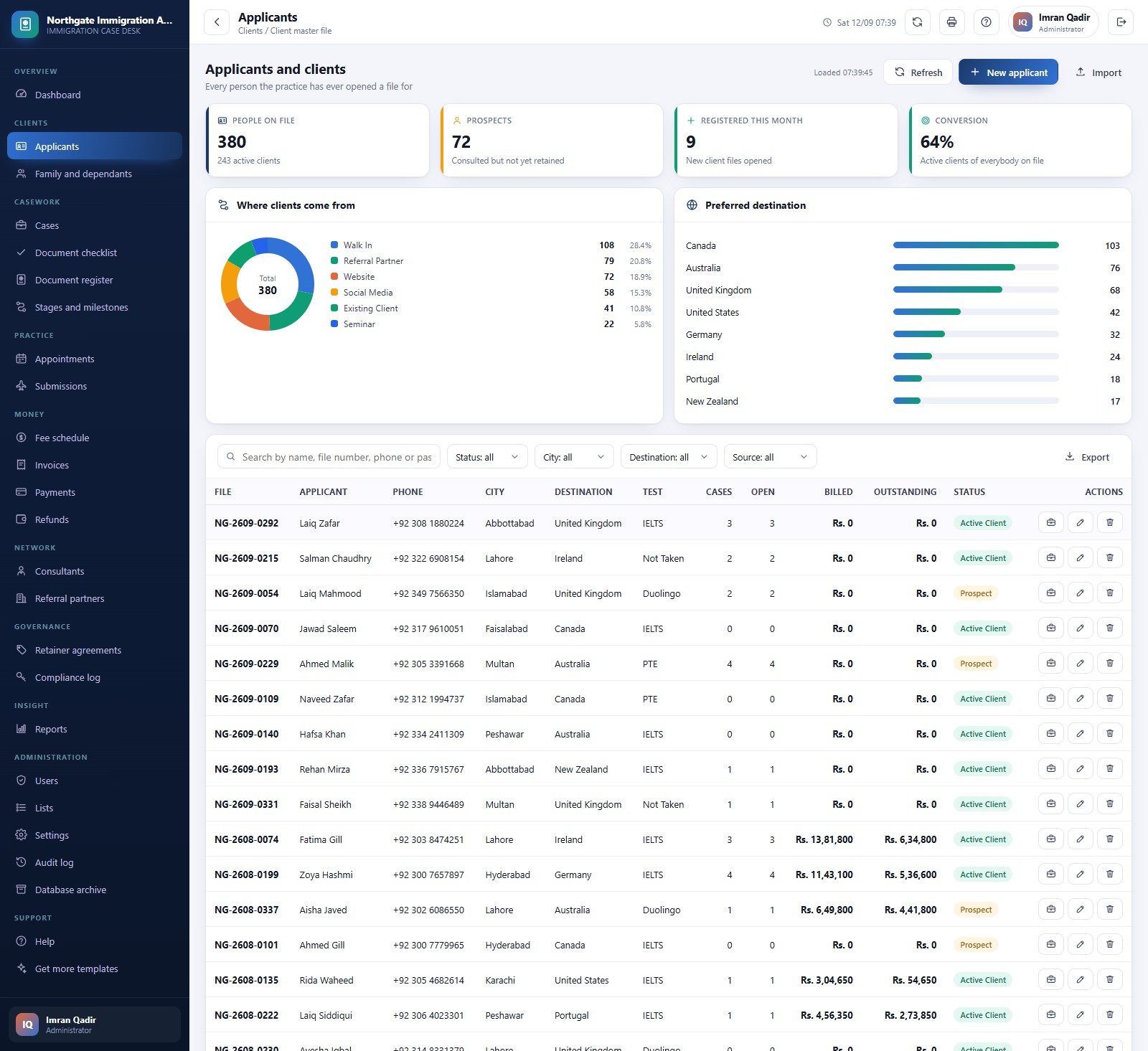Screen dimensions: 1148x1051
Task: Open Document checklist in the sidebar
Action: (x=95, y=253)
